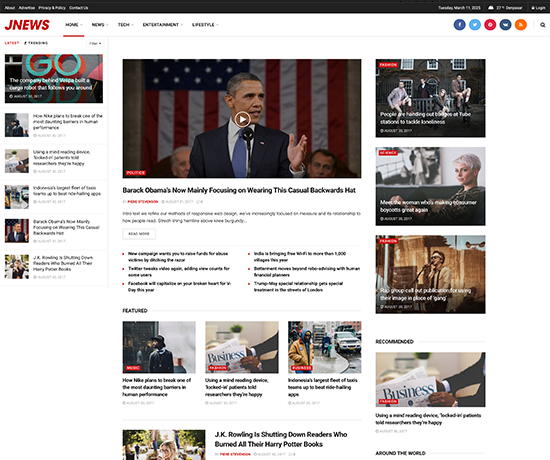Open 'New campaign wants you to raise funds' link

(178, 256)
